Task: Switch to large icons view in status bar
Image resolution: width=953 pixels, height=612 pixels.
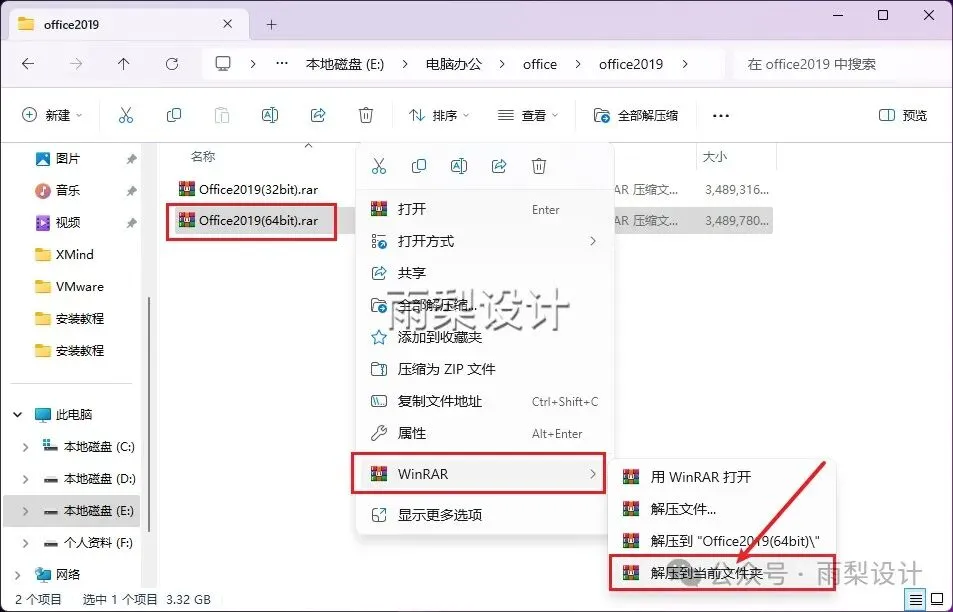Action: coord(937,599)
